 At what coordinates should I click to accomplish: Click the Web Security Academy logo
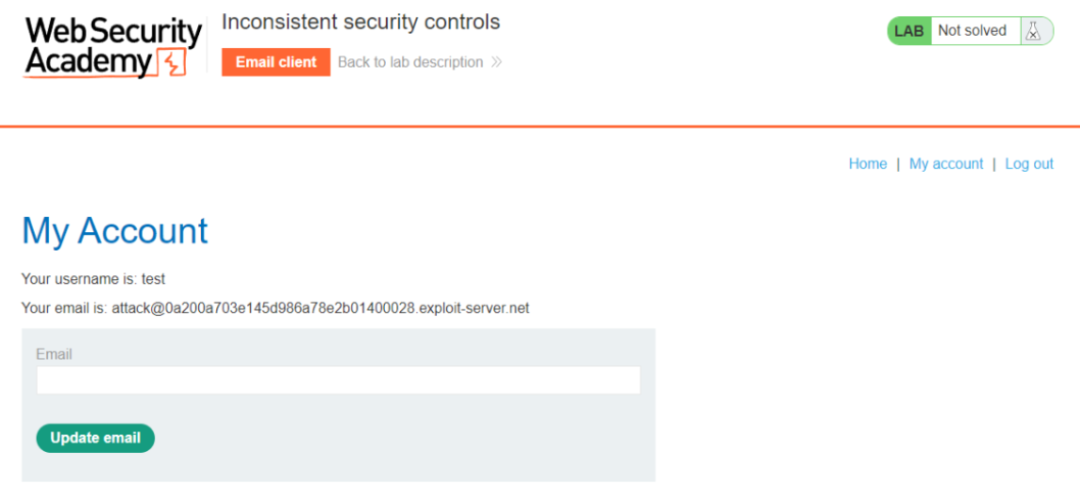(x=114, y=48)
